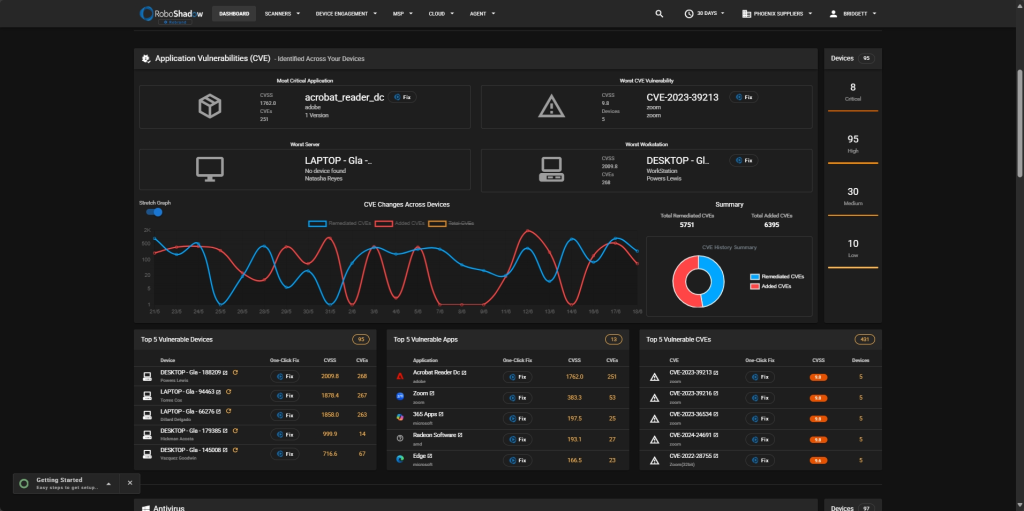Open the Scanners menu
The width and height of the screenshot is (1024, 511).
[x=282, y=14]
